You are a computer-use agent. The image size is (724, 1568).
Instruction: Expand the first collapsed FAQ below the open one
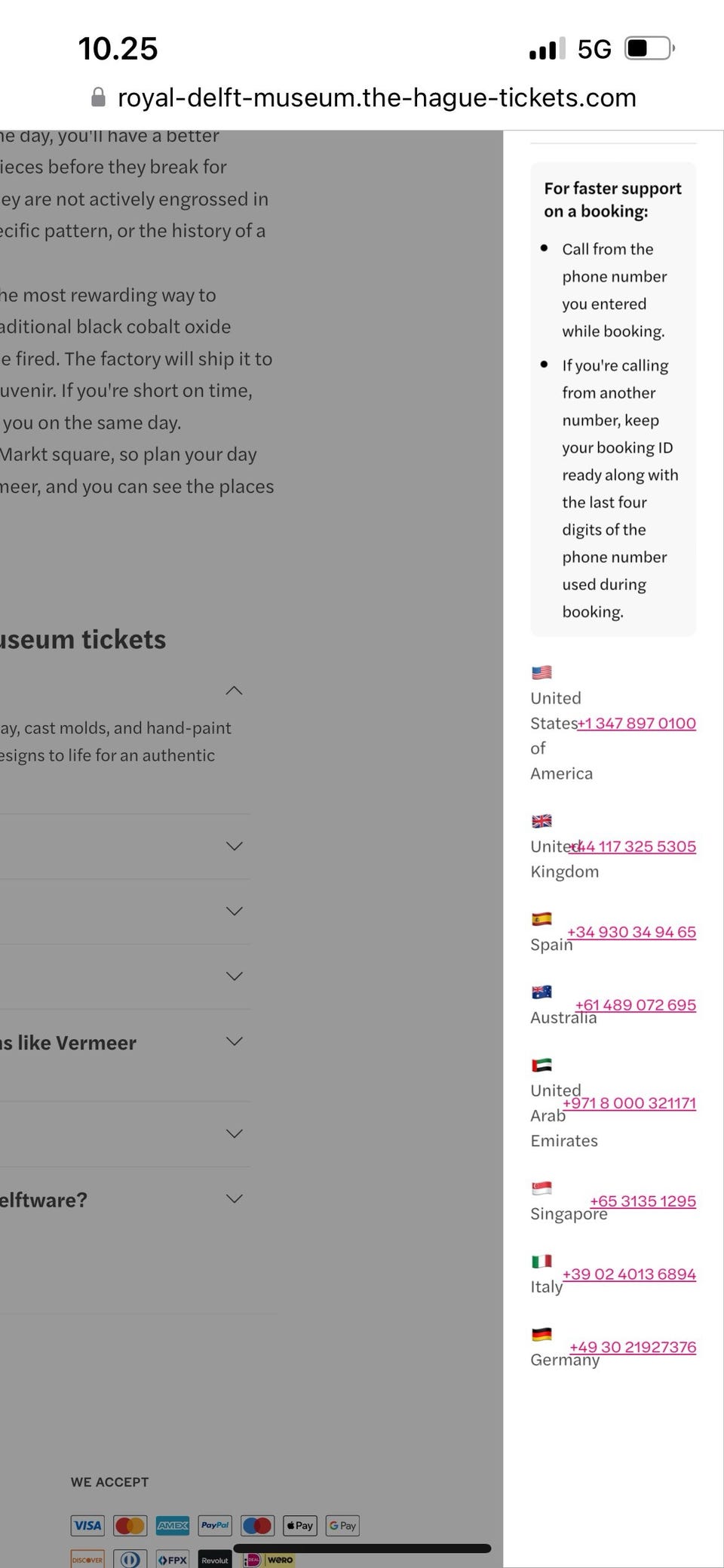(x=235, y=846)
